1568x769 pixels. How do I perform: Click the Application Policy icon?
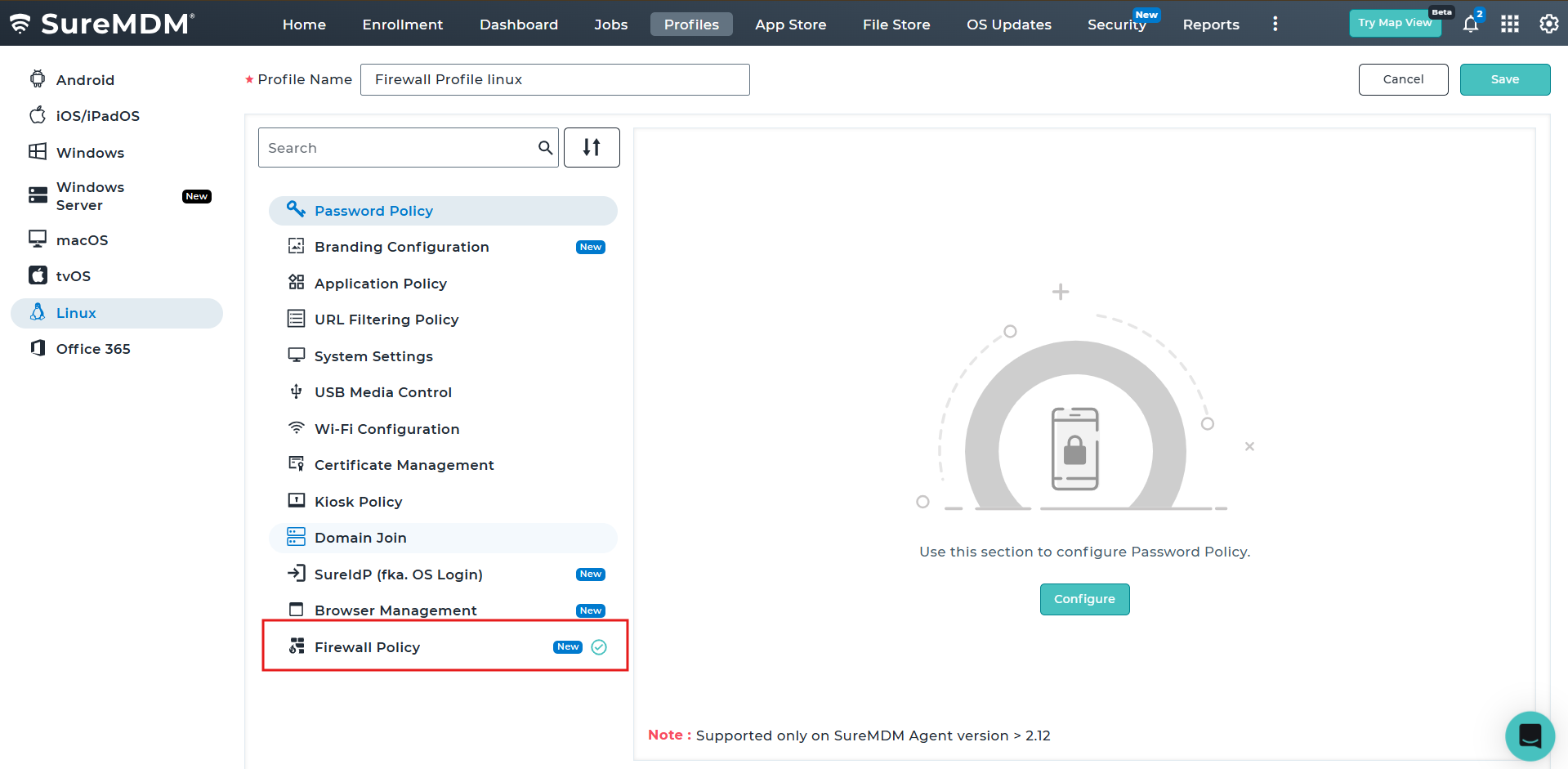(296, 283)
